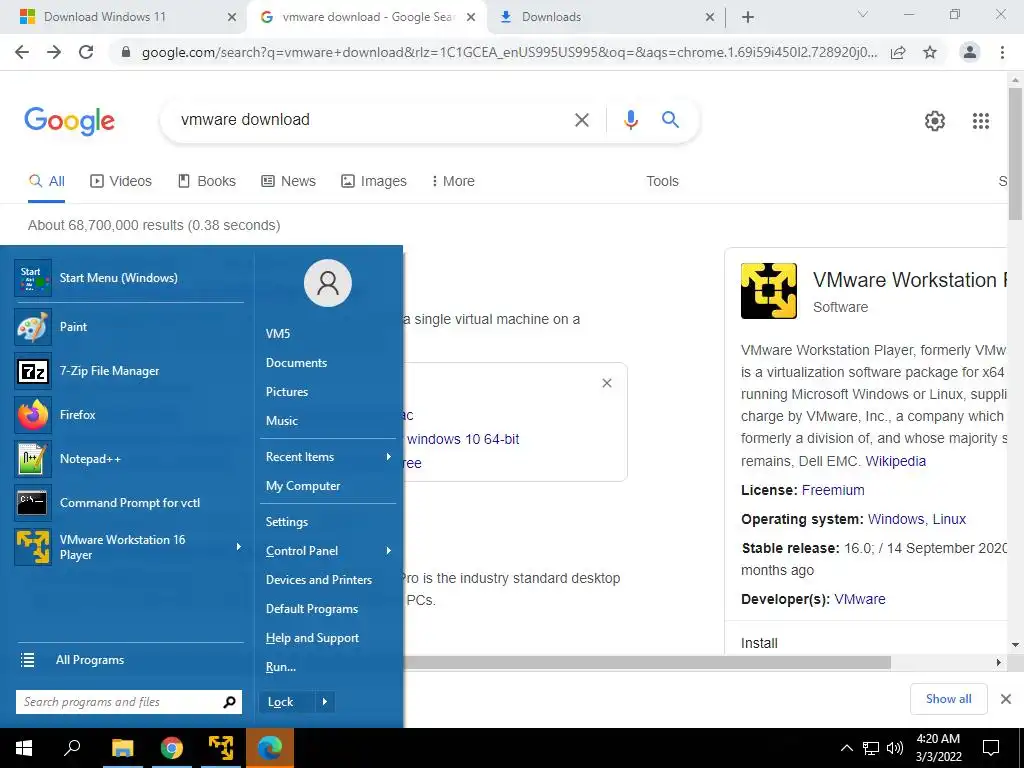The width and height of the screenshot is (1024, 768).
Task: Click the horizontal page scrollbar
Action: pyautogui.click(x=647, y=663)
